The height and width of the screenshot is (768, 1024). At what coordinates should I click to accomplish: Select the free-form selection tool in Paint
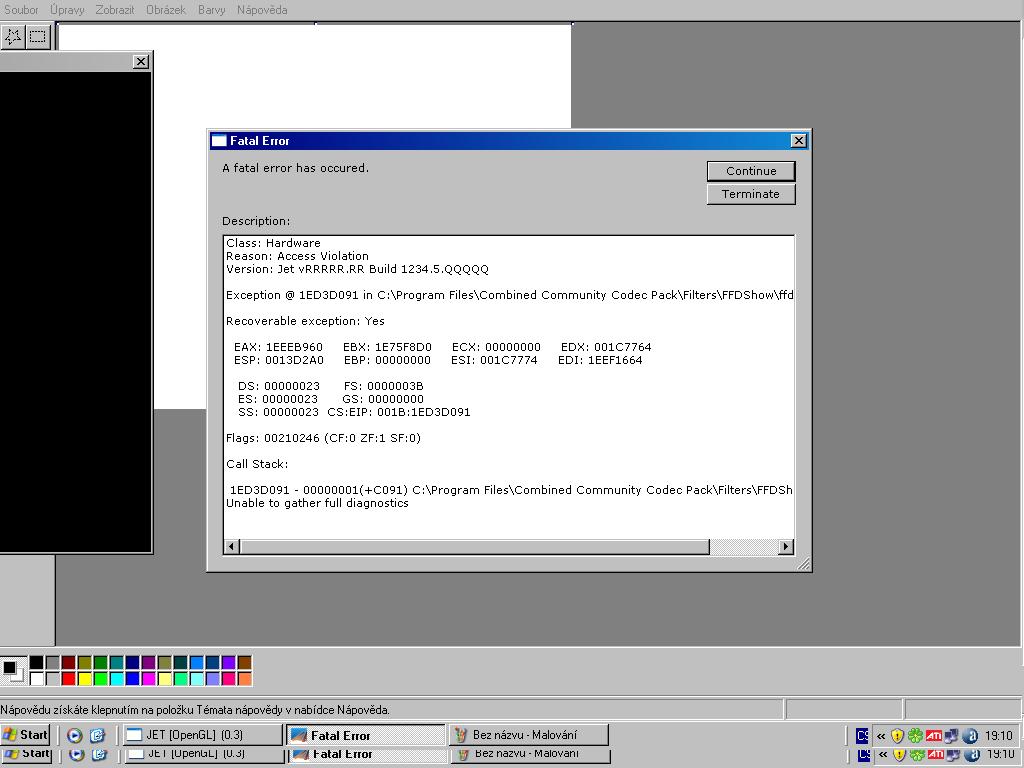pyautogui.click(x=13, y=37)
